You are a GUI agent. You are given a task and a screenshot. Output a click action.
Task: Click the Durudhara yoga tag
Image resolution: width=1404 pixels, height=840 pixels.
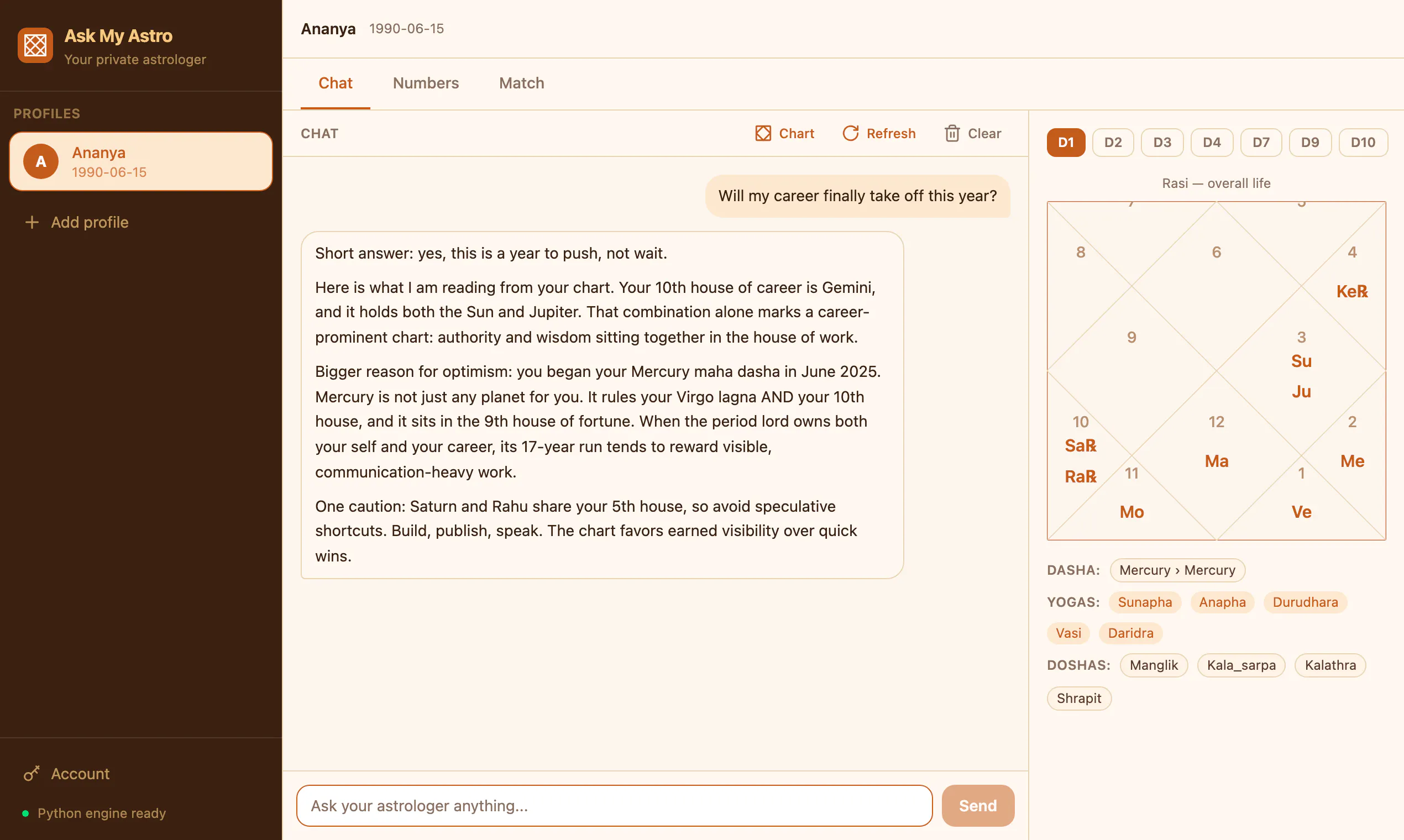[1306, 602]
